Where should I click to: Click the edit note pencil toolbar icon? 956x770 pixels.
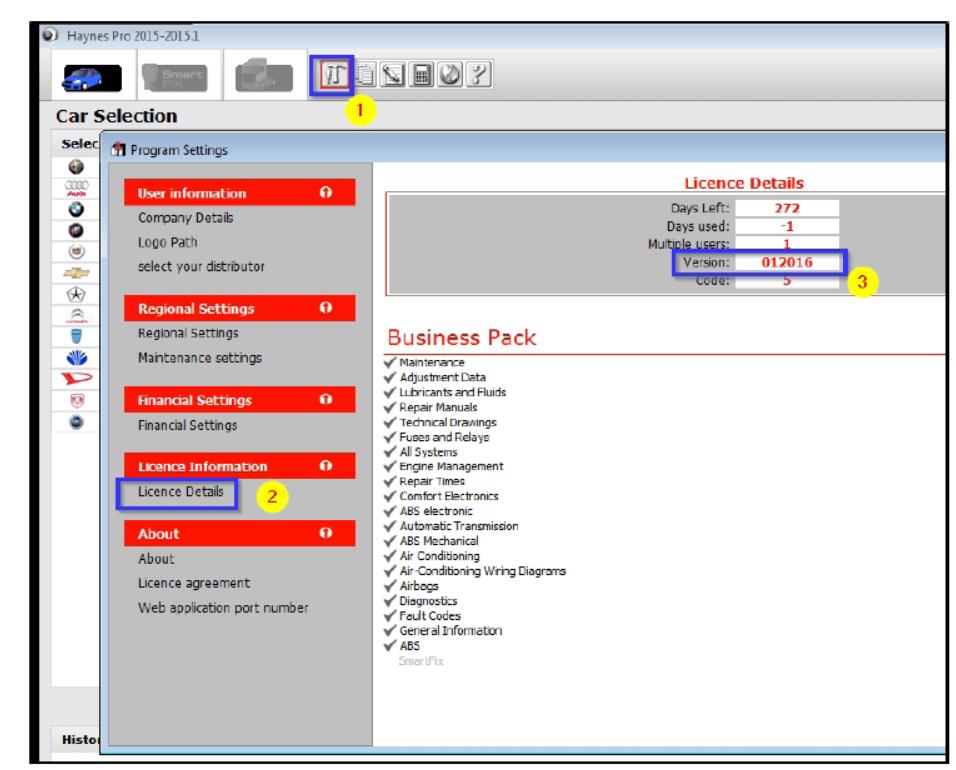click(393, 74)
